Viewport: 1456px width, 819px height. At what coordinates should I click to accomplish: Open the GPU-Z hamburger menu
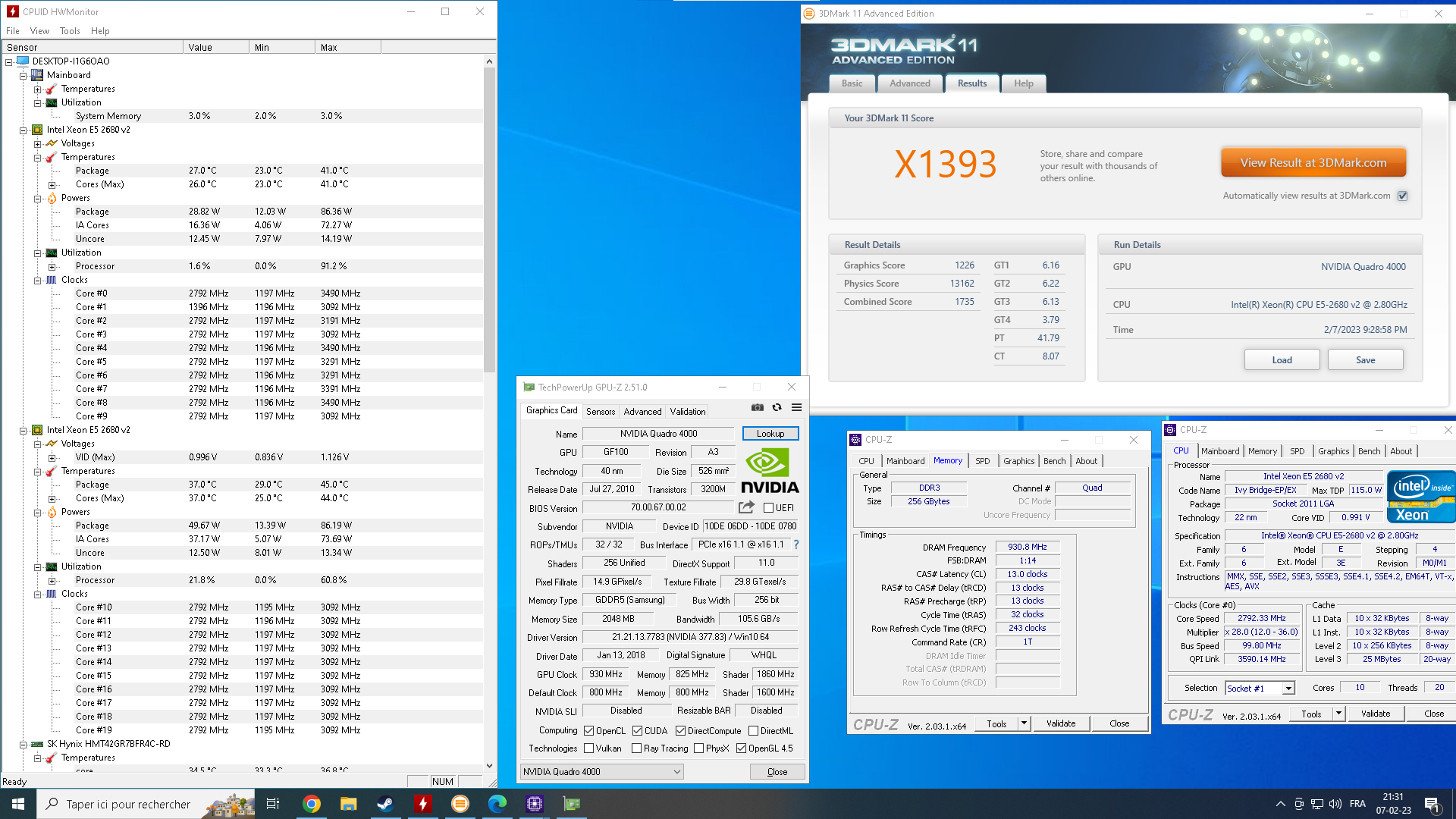pyautogui.click(x=796, y=407)
